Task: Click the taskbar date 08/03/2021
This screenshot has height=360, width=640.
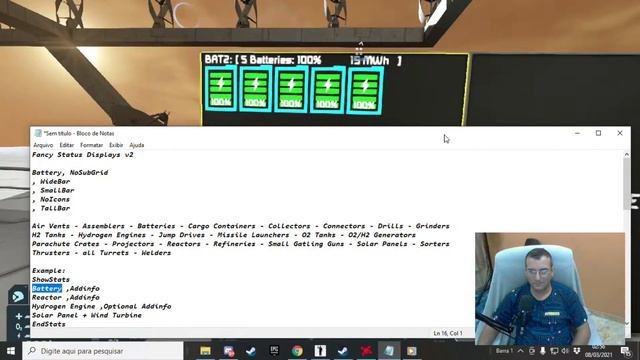Action: click(x=598, y=355)
